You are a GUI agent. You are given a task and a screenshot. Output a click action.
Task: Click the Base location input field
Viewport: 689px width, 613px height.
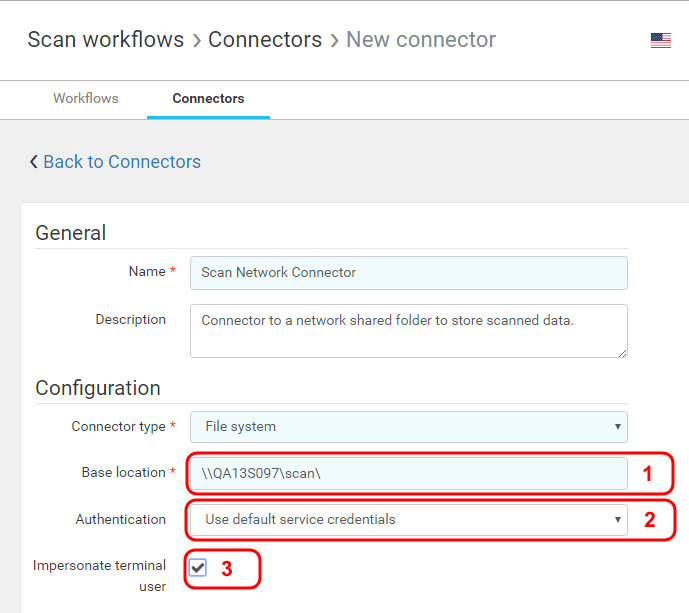pyautogui.click(x=408, y=473)
